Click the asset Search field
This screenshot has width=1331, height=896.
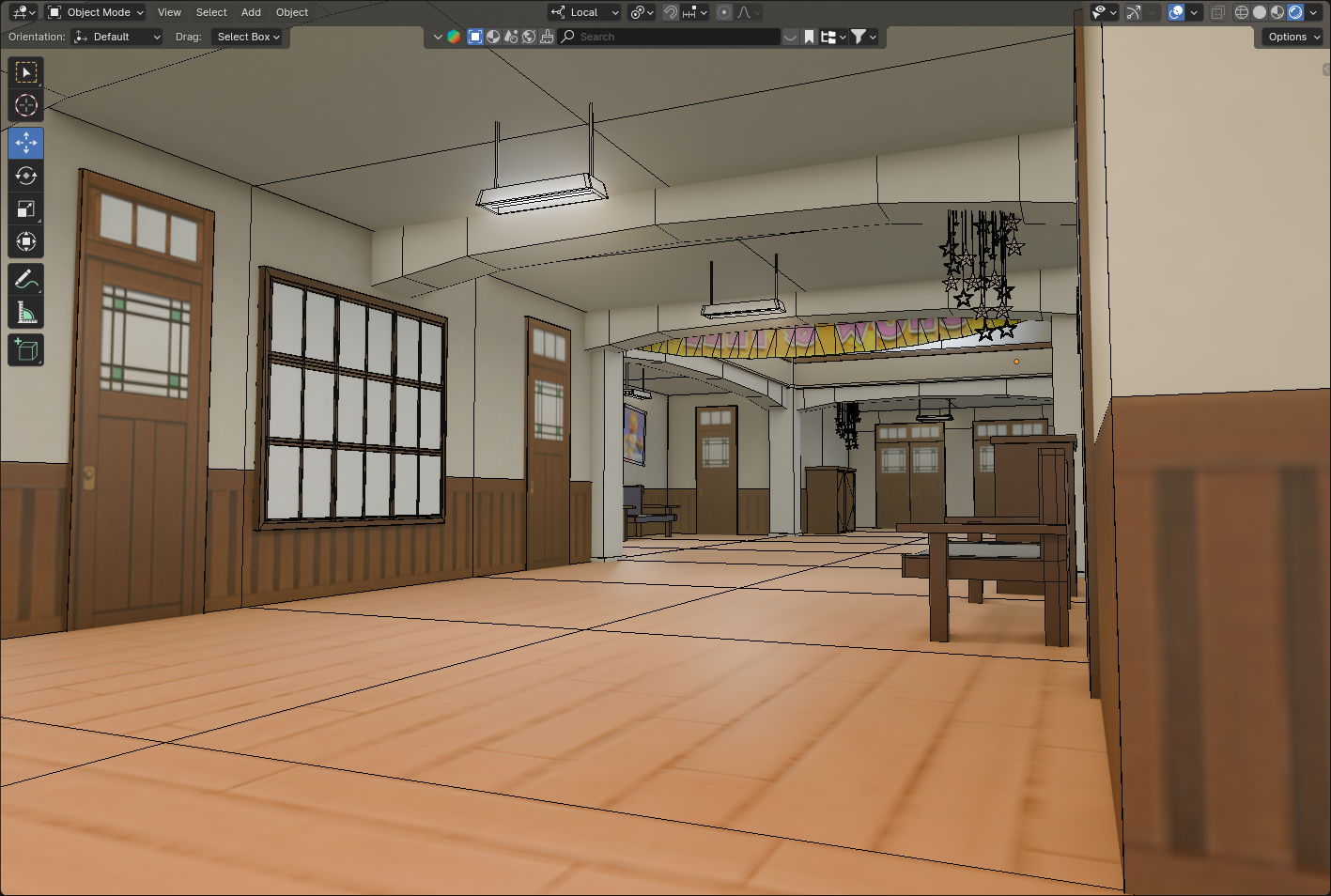(x=670, y=37)
